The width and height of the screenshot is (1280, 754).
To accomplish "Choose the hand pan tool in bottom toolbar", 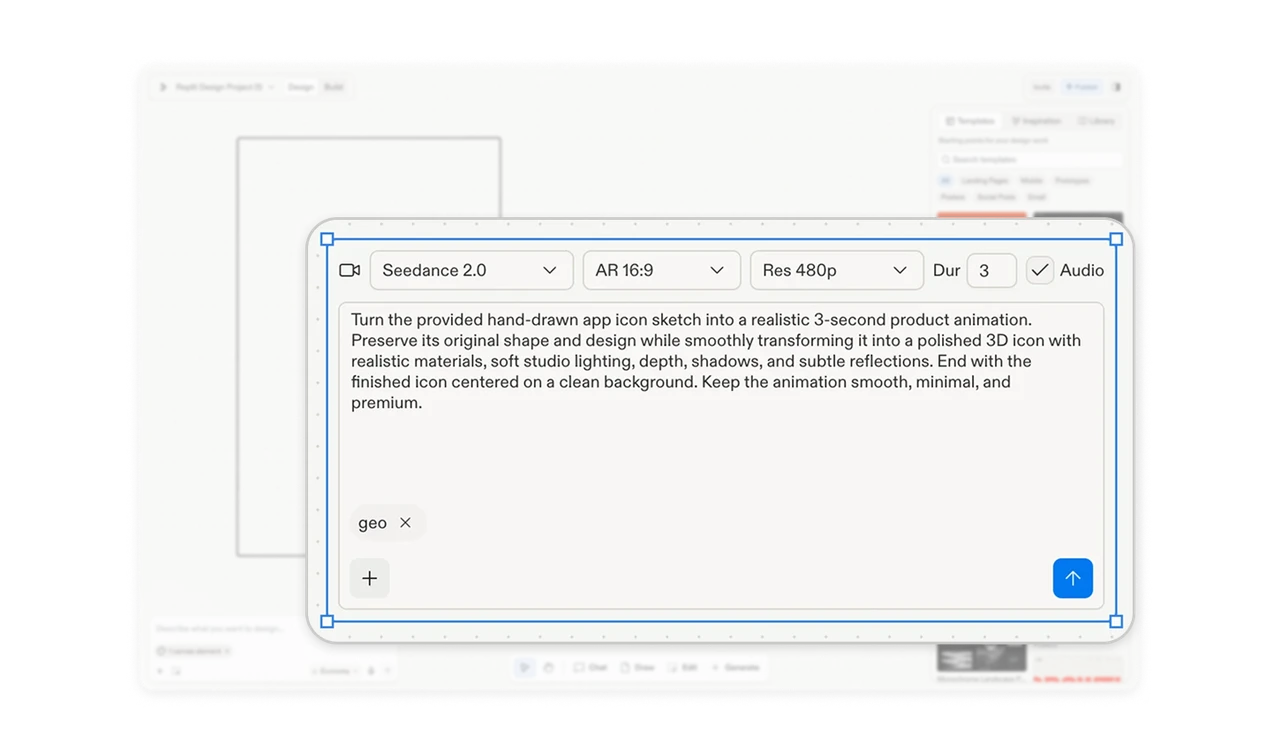I will coord(548,667).
